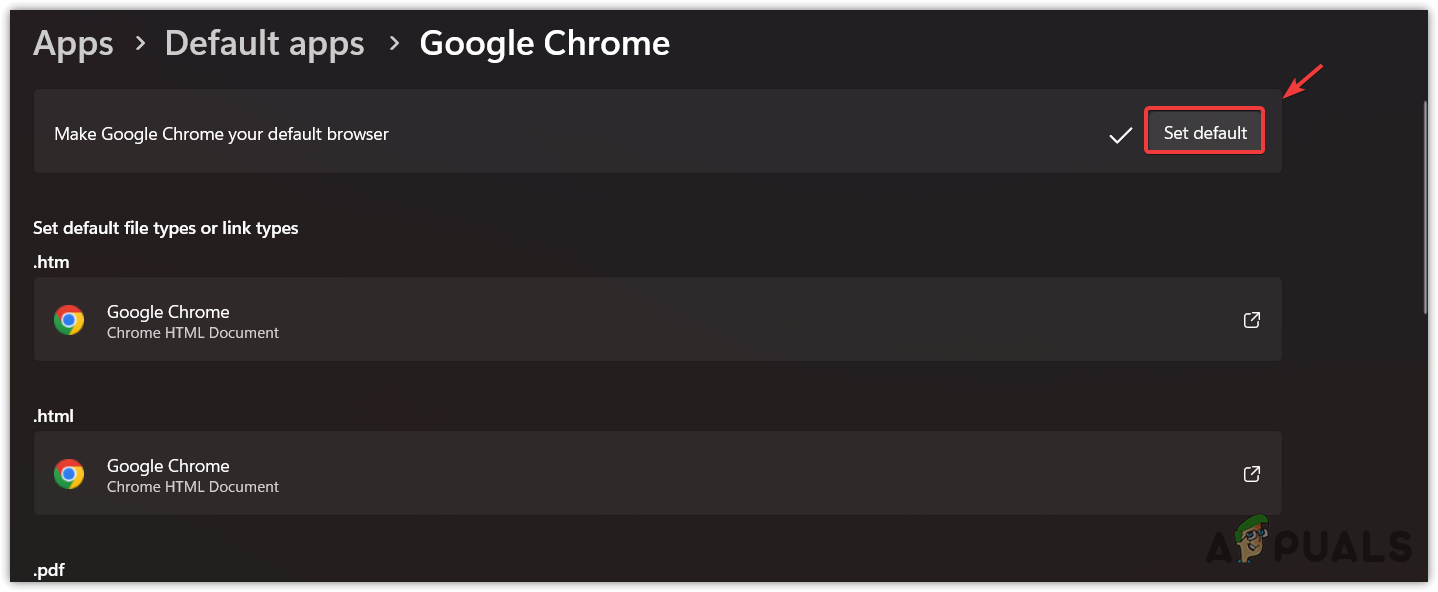Go back to Apps breadcrumb
The width and height of the screenshot is (1438, 592).
73,44
